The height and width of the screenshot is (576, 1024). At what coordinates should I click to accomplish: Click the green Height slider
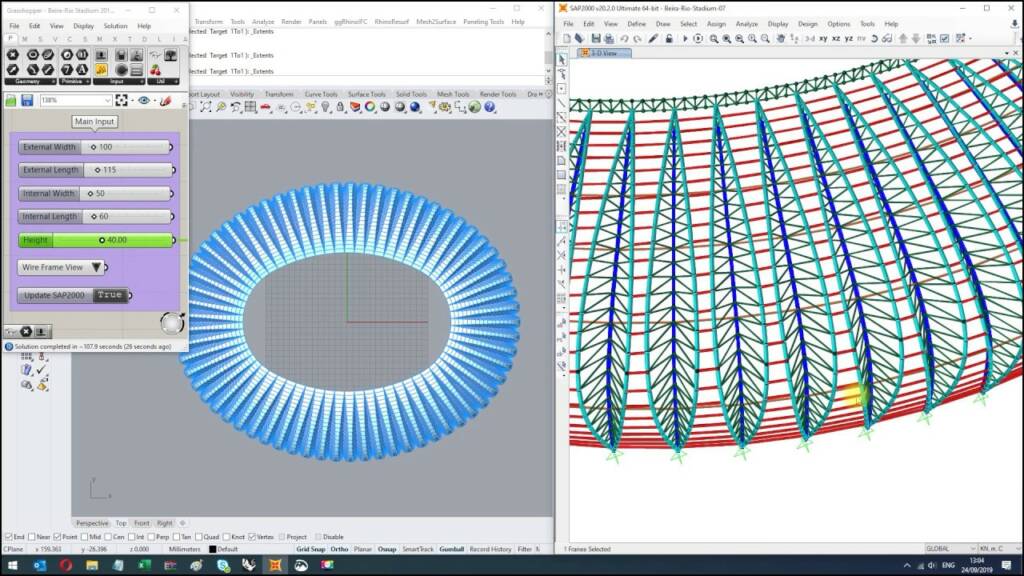click(97, 240)
